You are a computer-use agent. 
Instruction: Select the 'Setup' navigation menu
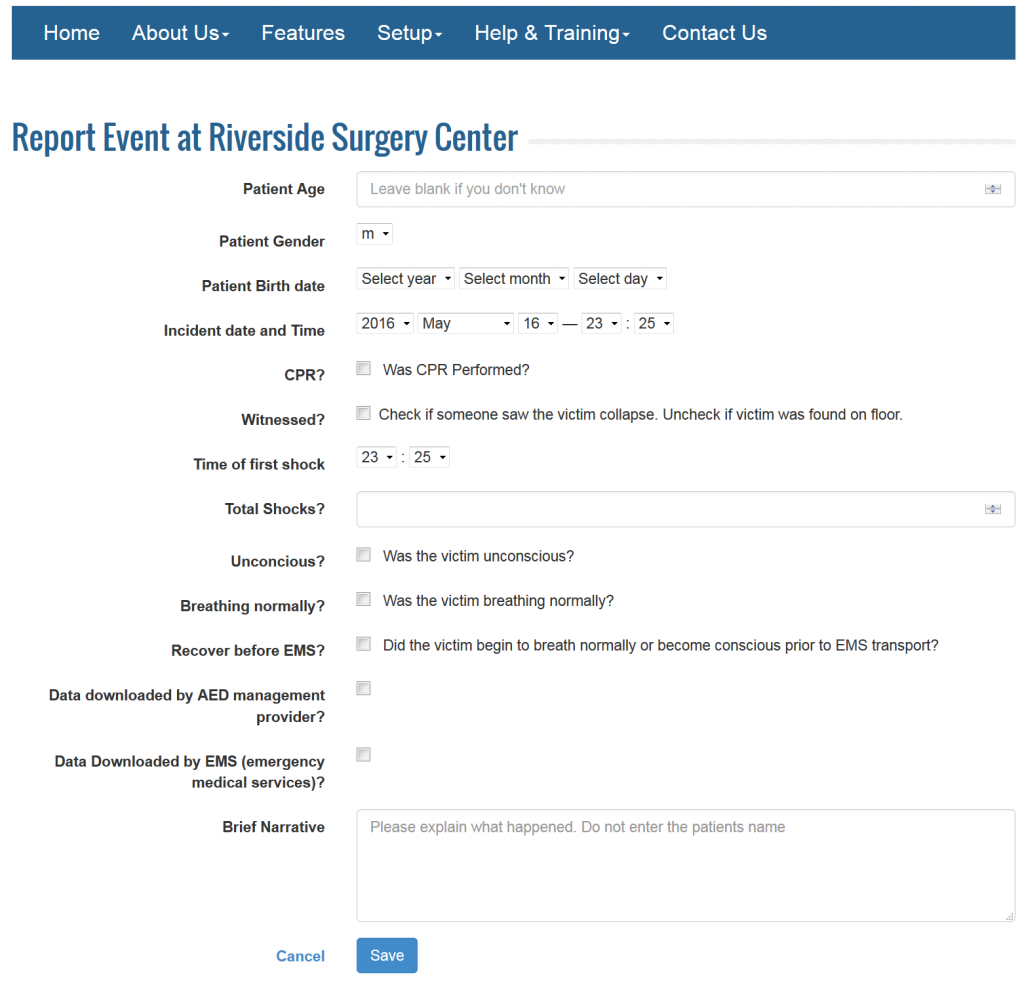pos(409,32)
